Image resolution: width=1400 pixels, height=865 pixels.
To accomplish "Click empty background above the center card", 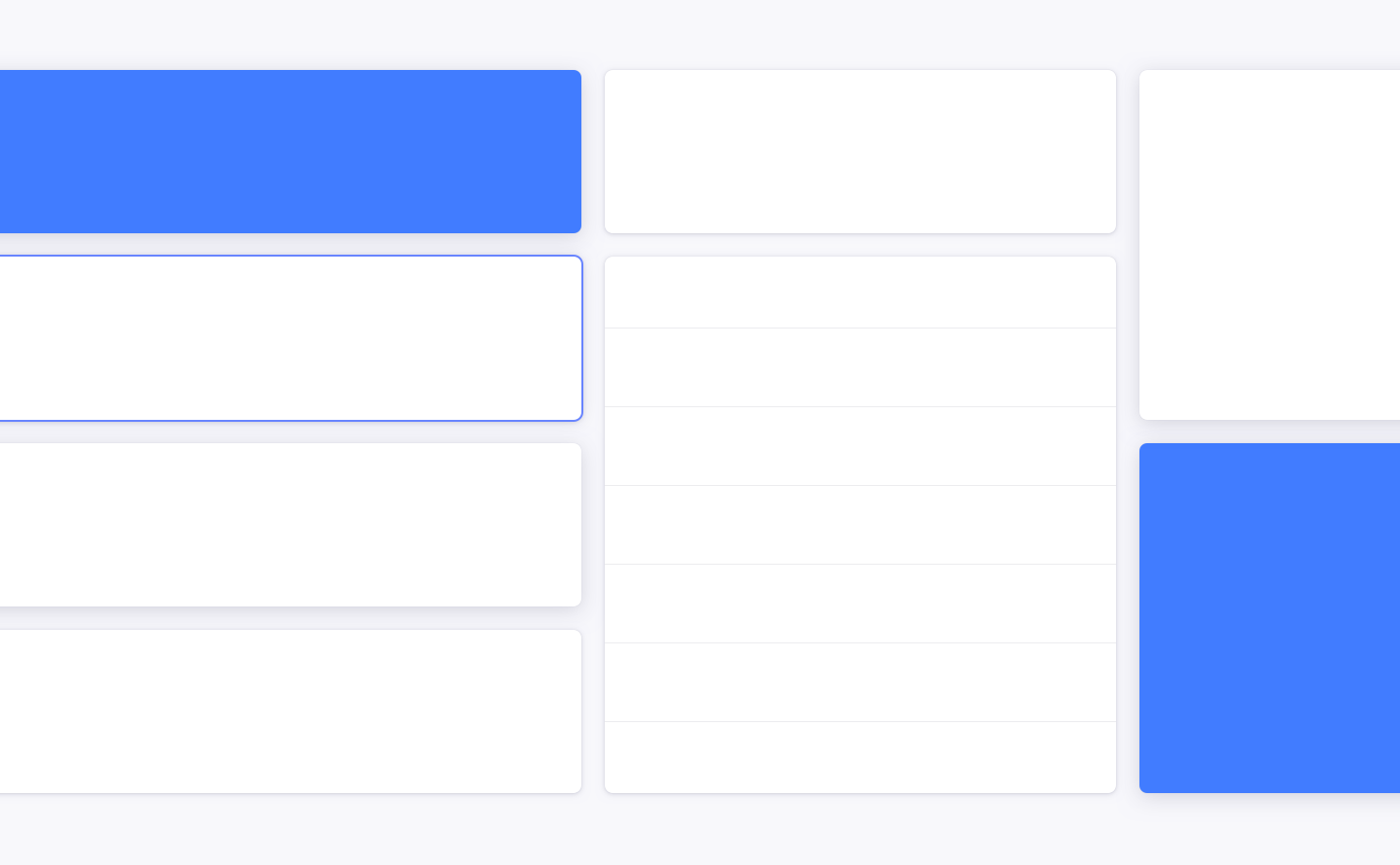I will coord(860,34).
